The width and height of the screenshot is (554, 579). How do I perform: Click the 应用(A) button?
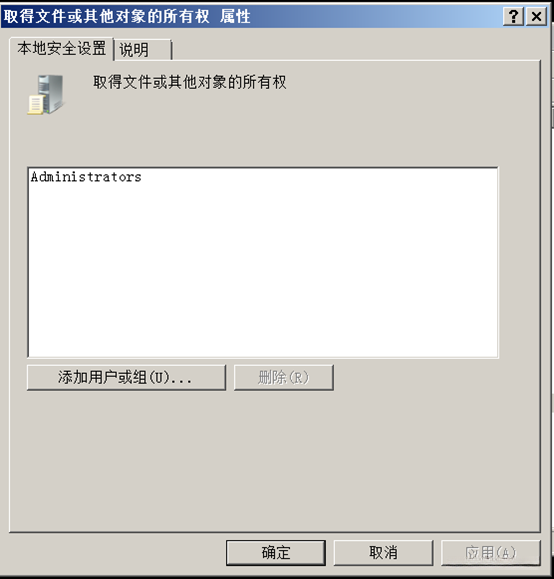[x=491, y=553]
